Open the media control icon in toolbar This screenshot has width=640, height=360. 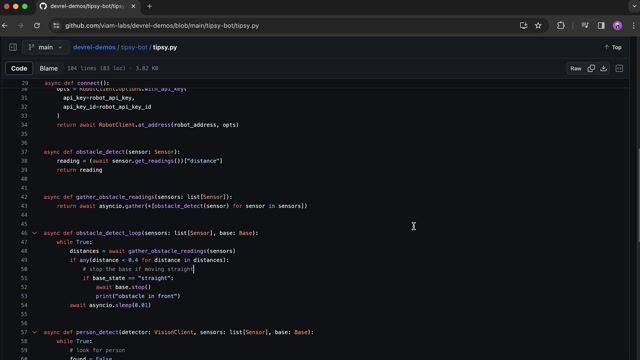585,26
